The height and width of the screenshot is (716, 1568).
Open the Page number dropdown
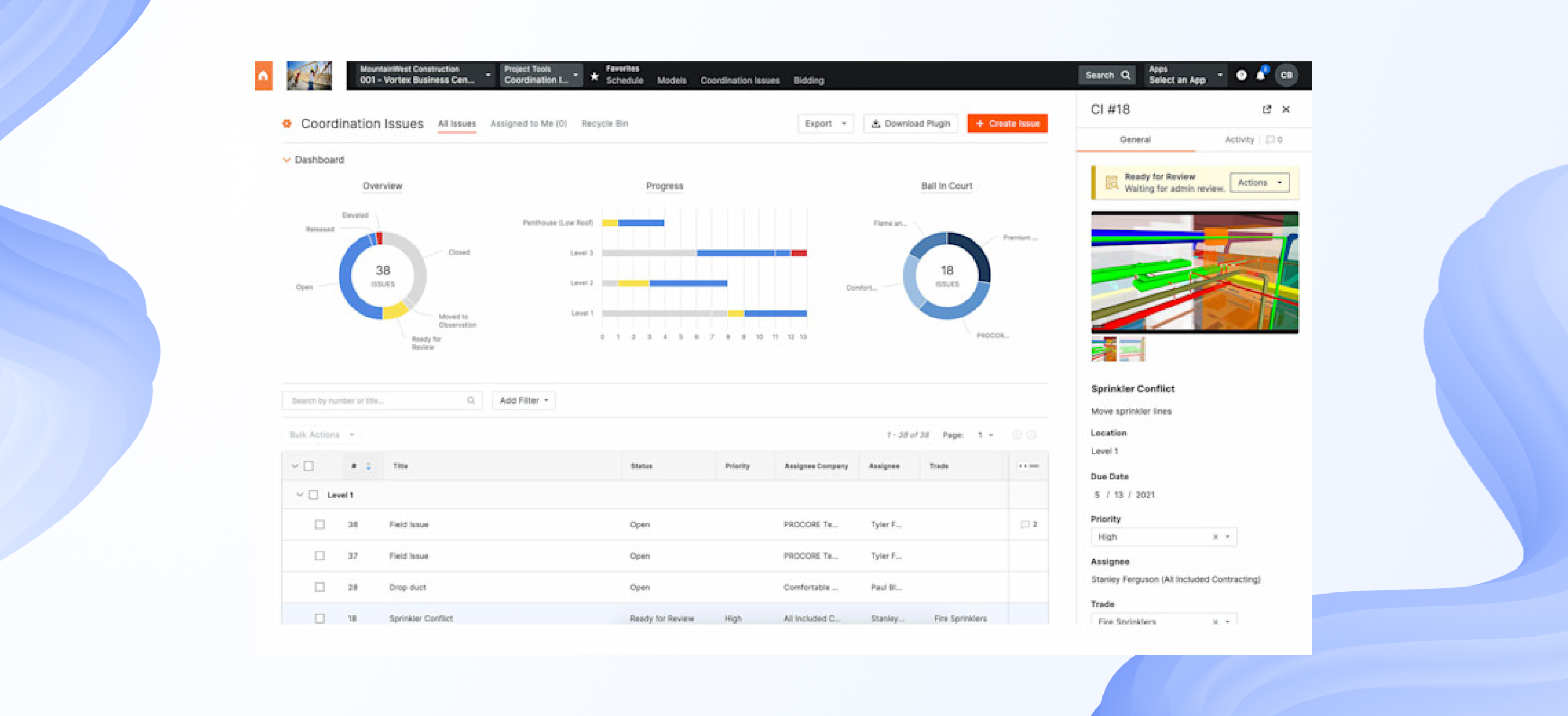(985, 435)
